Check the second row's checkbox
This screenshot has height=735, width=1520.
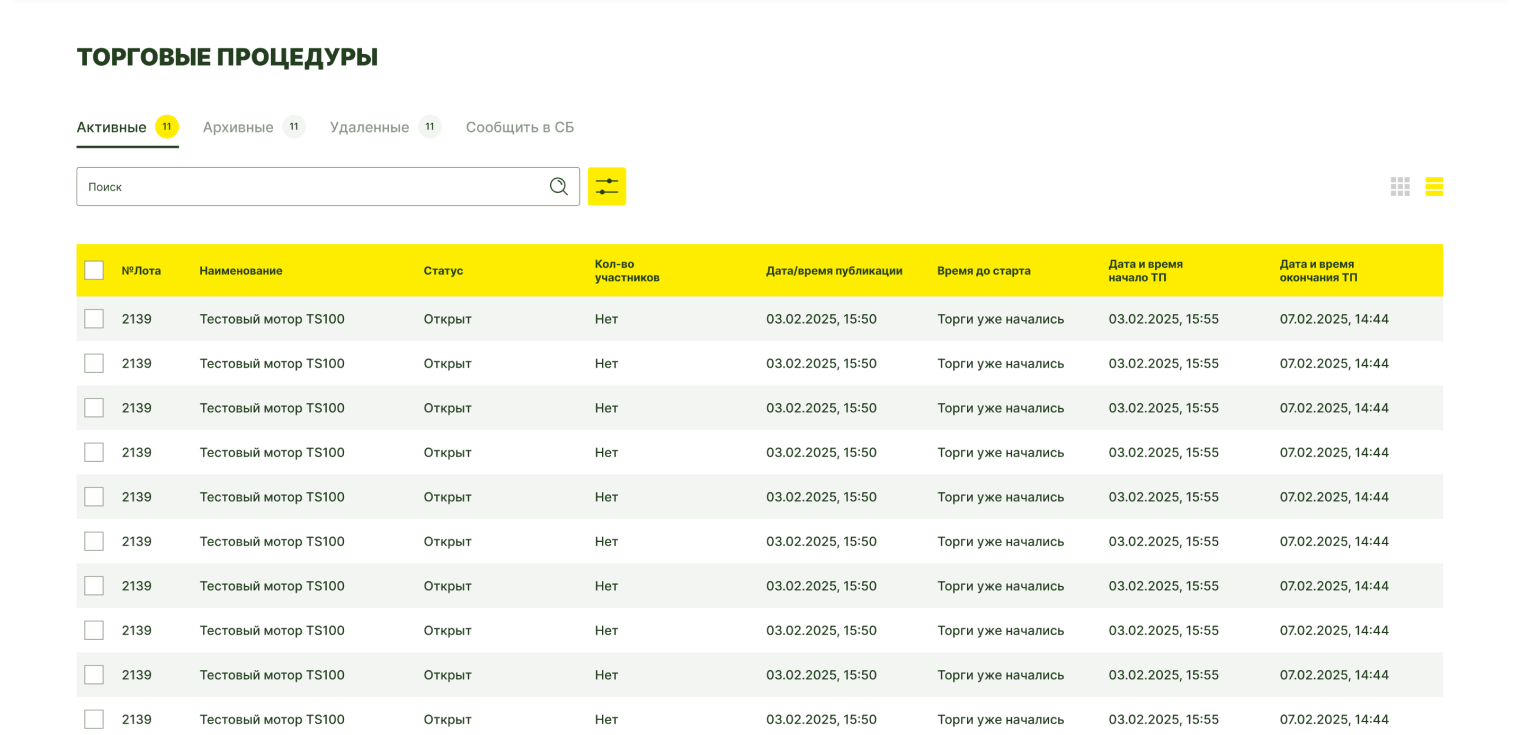[x=94, y=363]
